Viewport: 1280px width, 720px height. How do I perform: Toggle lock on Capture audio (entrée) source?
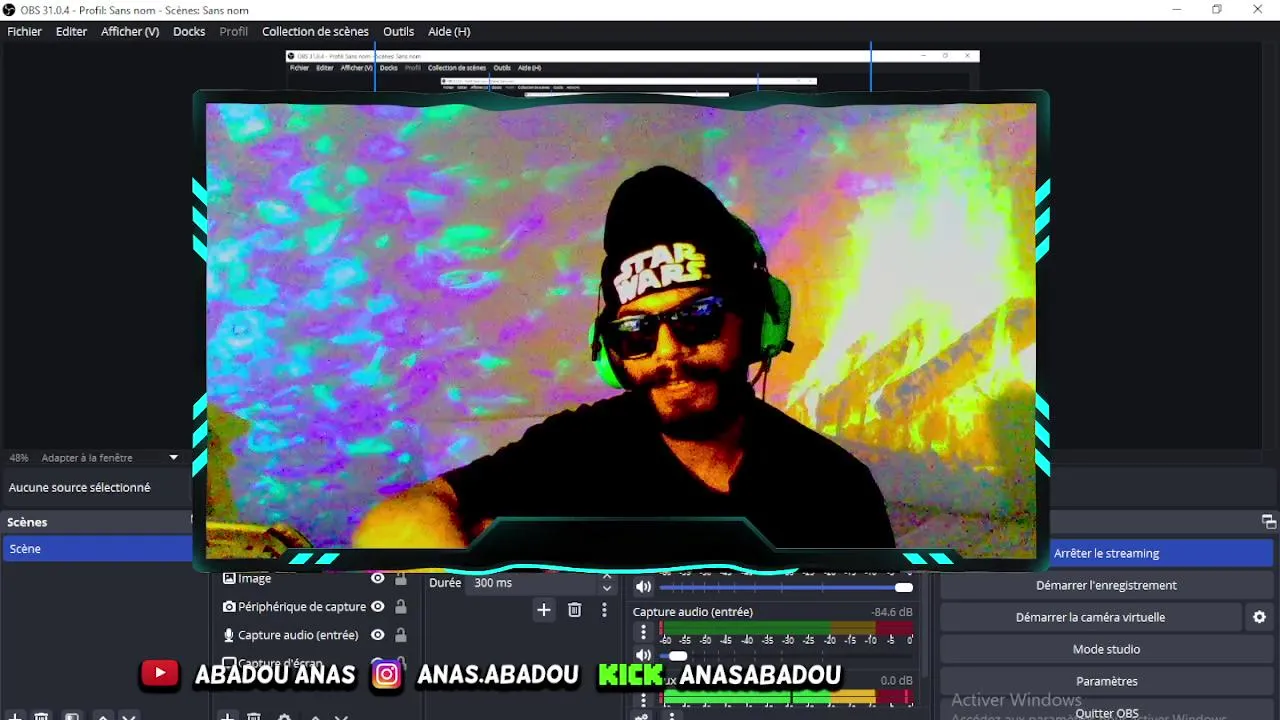coord(401,635)
